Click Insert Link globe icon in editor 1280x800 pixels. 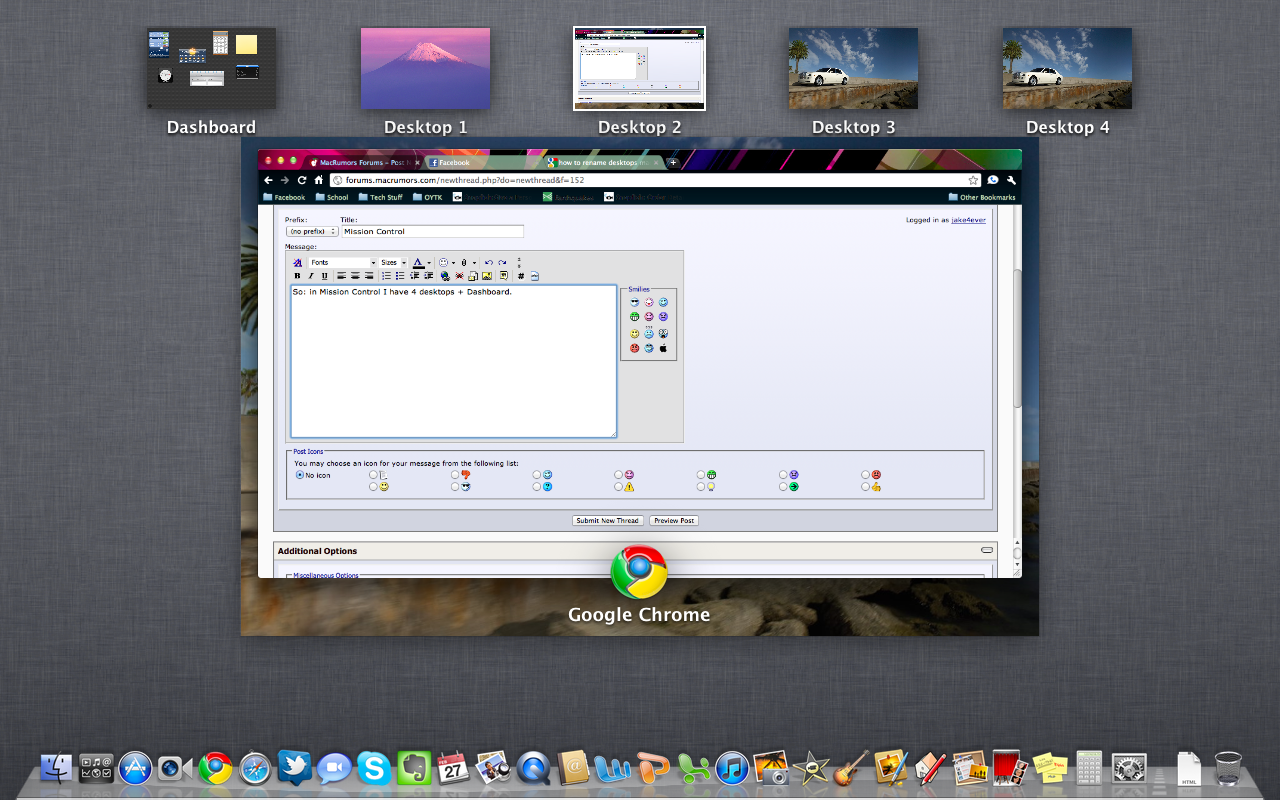click(445, 276)
